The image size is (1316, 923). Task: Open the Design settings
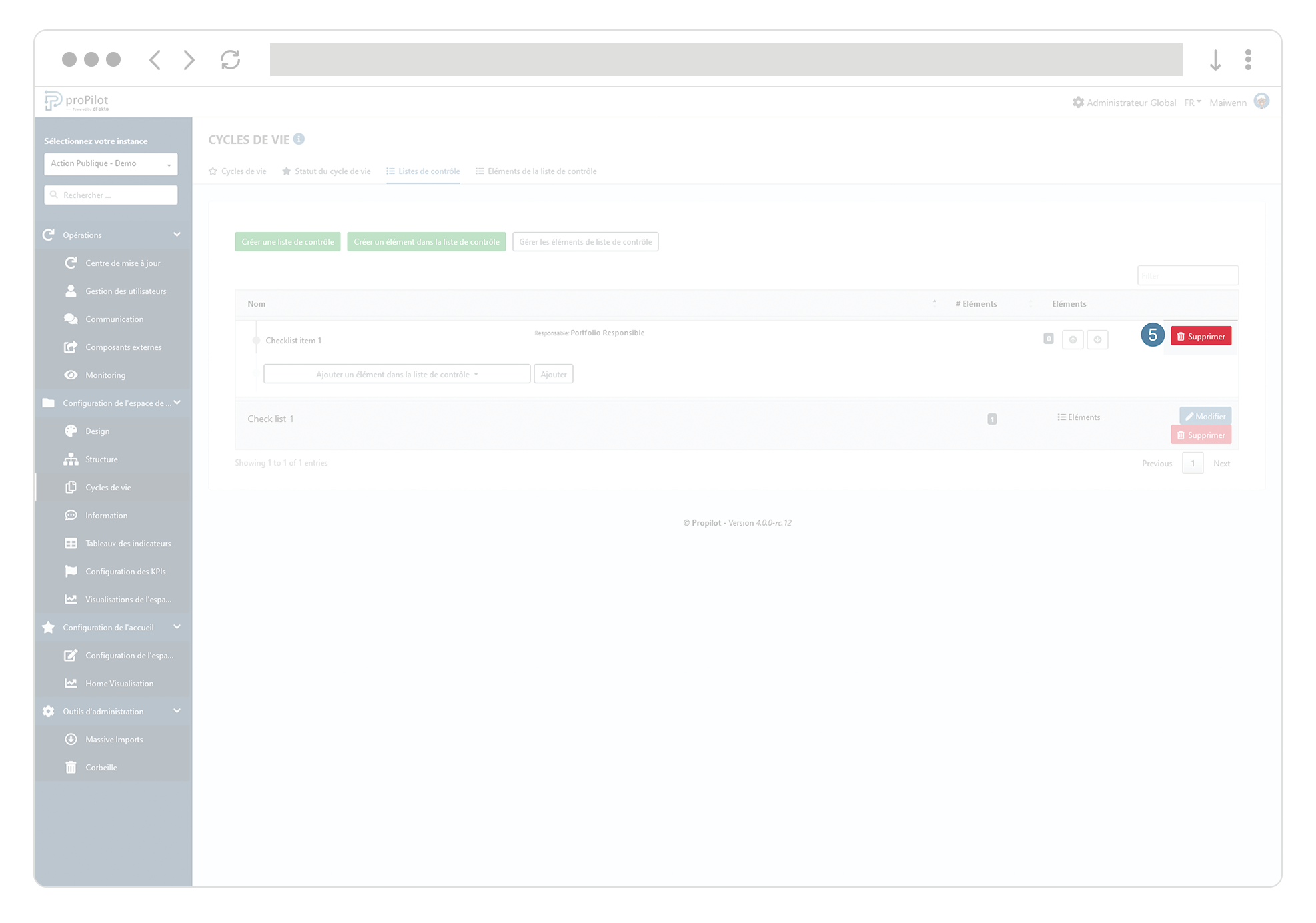[97, 431]
